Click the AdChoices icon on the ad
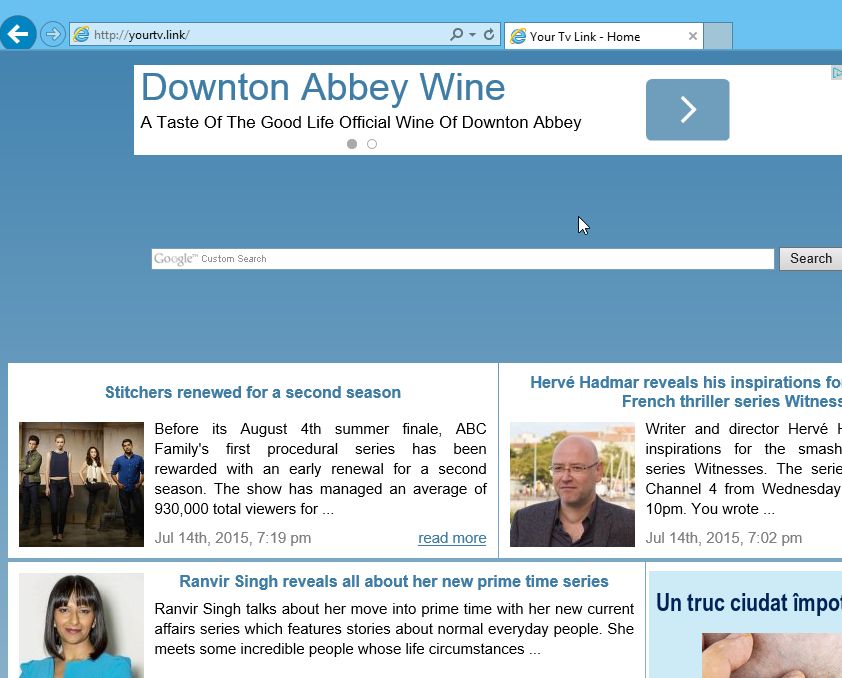Screen dimensions: 842x678 coord(837,72)
